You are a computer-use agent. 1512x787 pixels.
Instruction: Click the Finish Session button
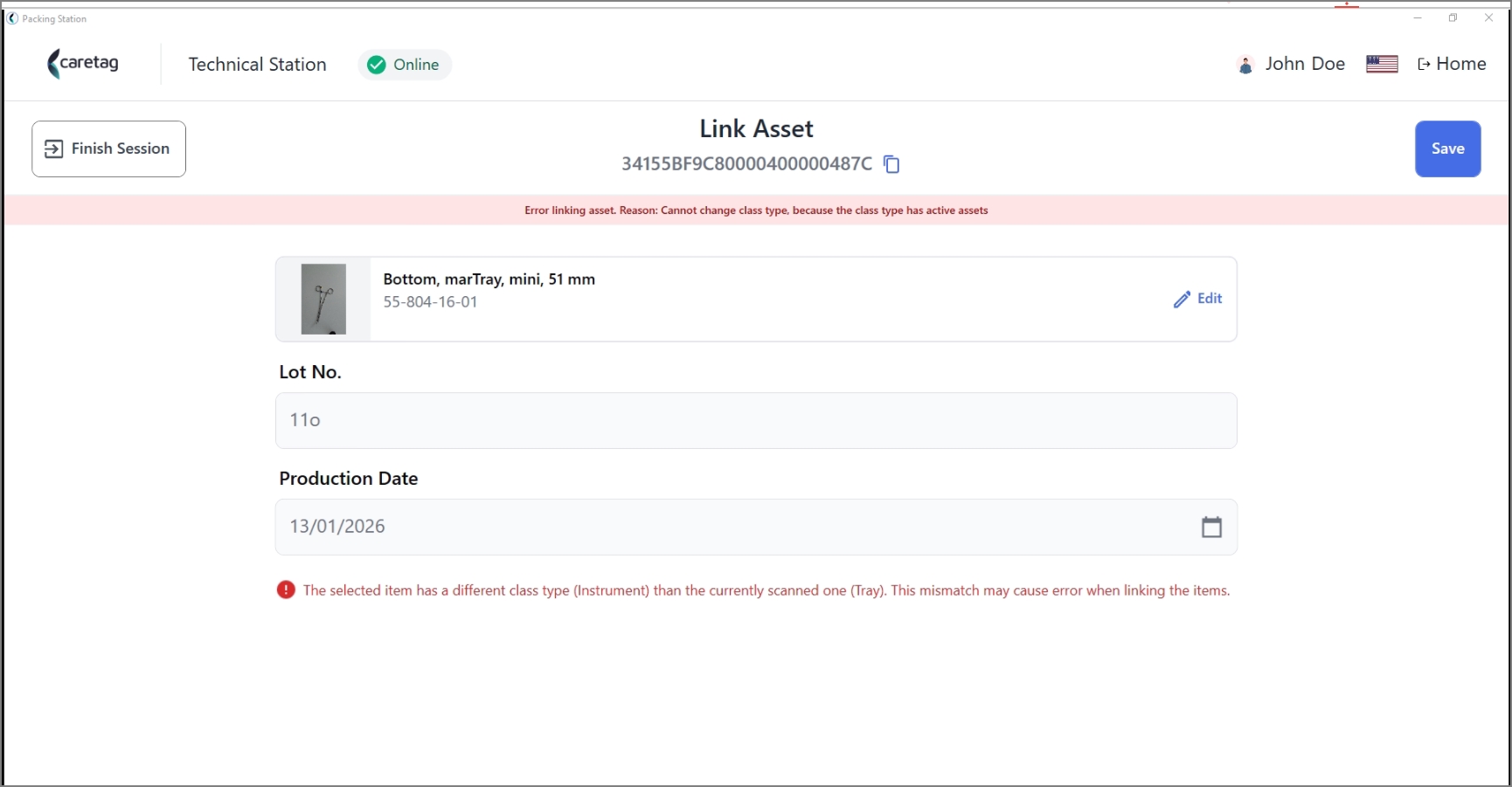[109, 148]
